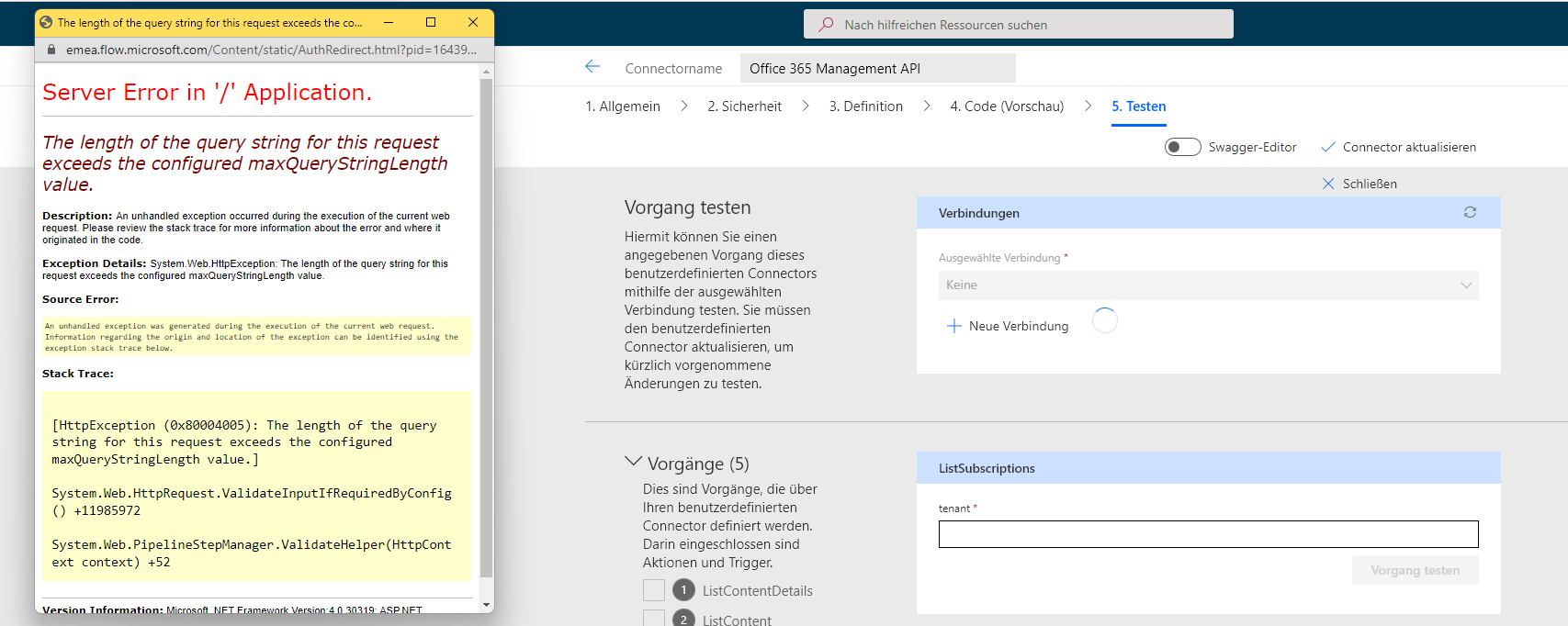Toggle the Swagger-Editor switch
Image resolution: width=1568 pixels, height=626 pixels.
click(1183, 147)
